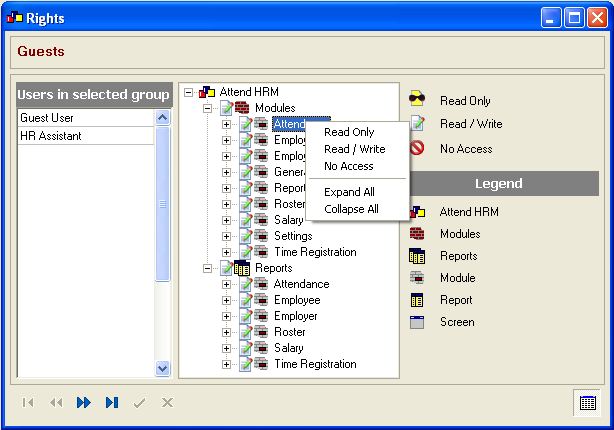
Task: Click the Read Only sunglasses legend icon
Action: click(417, 99)
